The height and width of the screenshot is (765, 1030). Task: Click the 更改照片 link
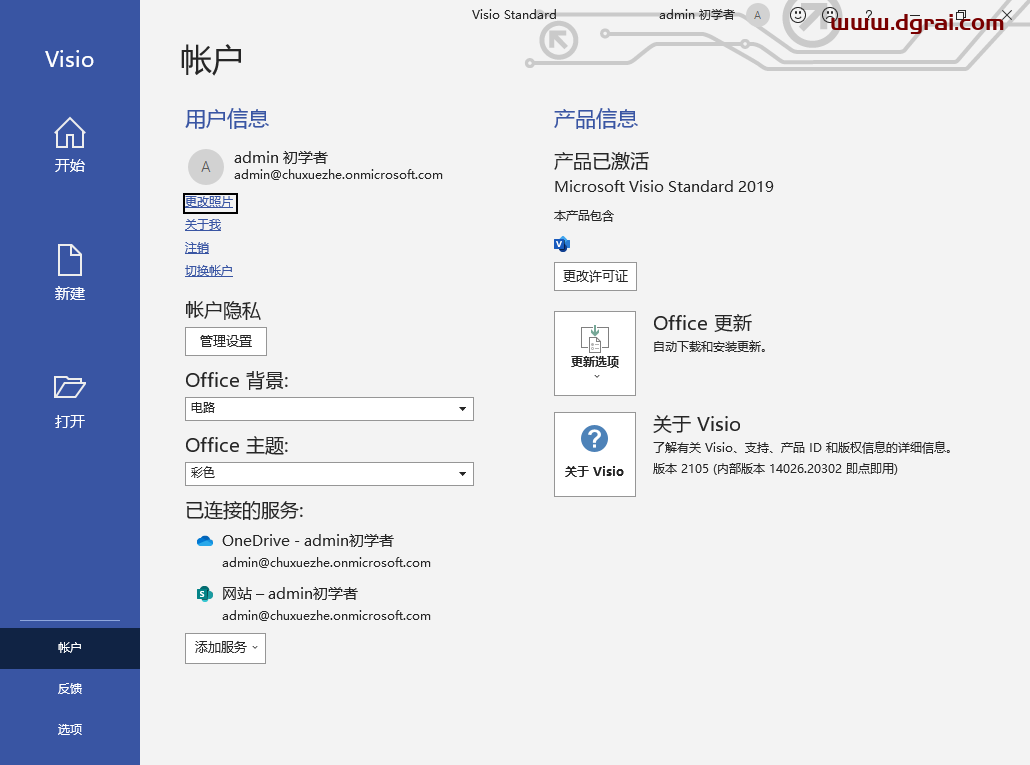point(209,202)
